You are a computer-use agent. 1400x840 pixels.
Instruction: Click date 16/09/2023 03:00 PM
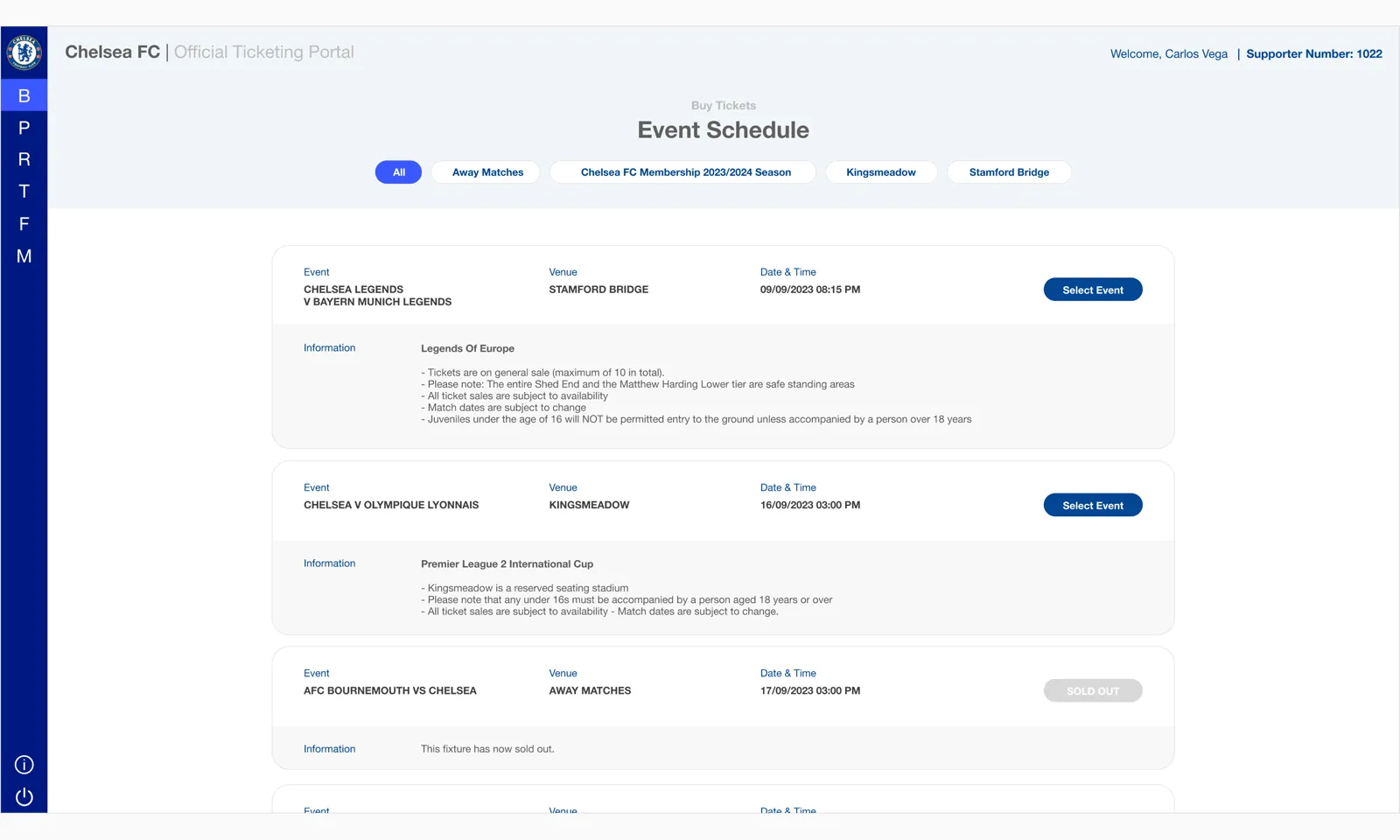810,505
